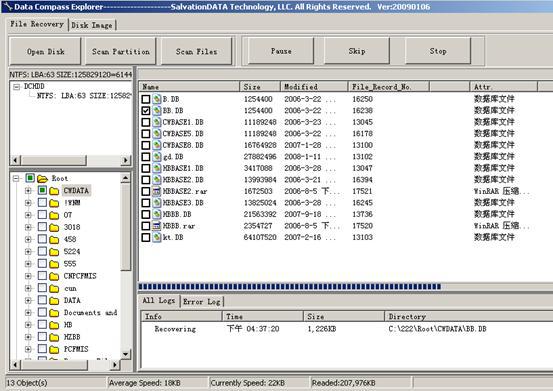
Task: Expand the !WNM folder node
Action: [28, 203]
